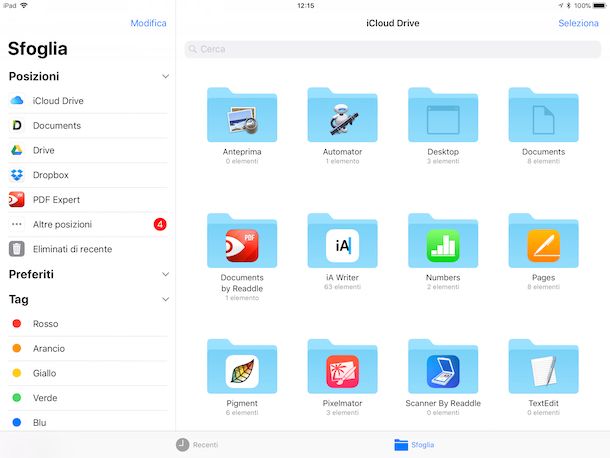Click the Blu tag label
The width and height of the screenshot is (610, 458).
point(39,423)
